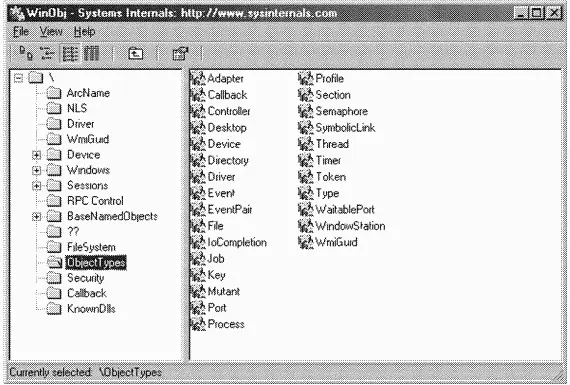570x385 pixels.
Task: Expand the BaseNamedObjects tree node
Action: coord(36,217)
